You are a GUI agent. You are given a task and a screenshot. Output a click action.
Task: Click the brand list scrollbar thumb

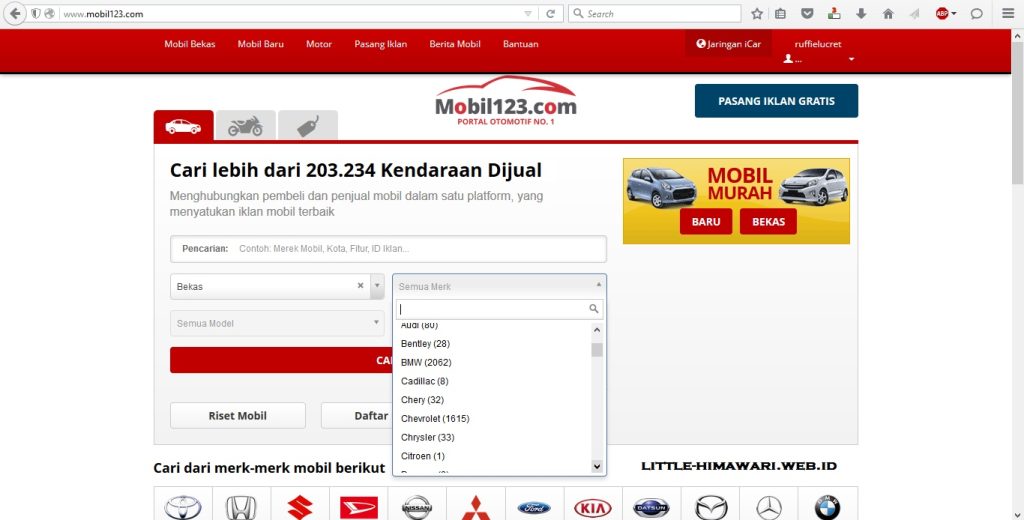597,350
